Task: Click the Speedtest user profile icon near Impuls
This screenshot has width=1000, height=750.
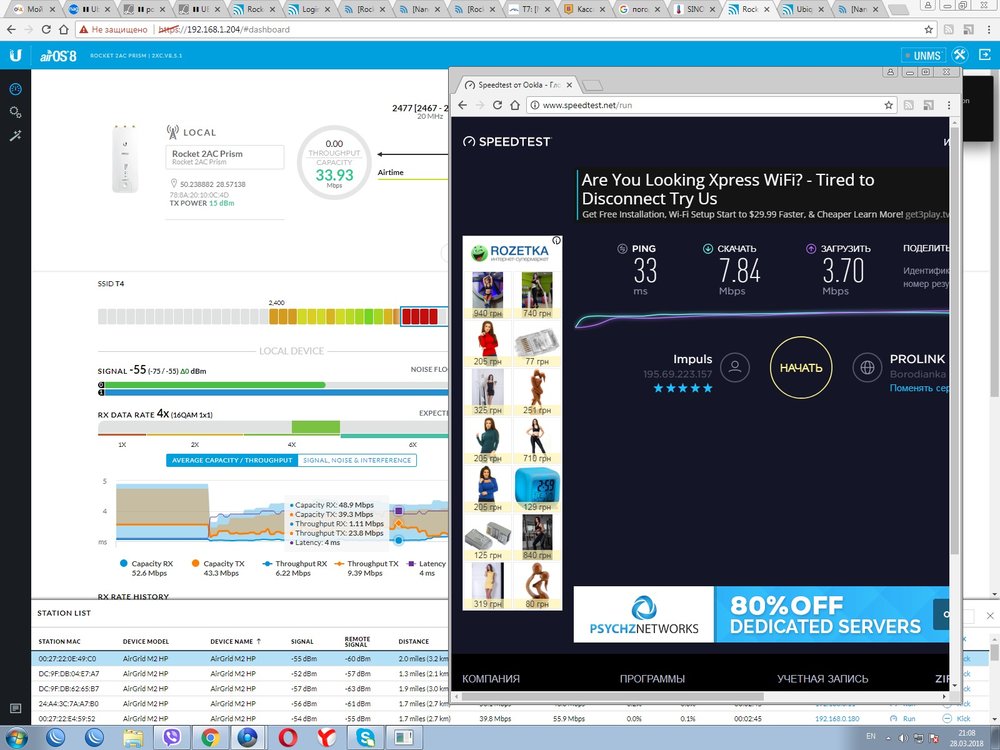Action: point(735,367)
